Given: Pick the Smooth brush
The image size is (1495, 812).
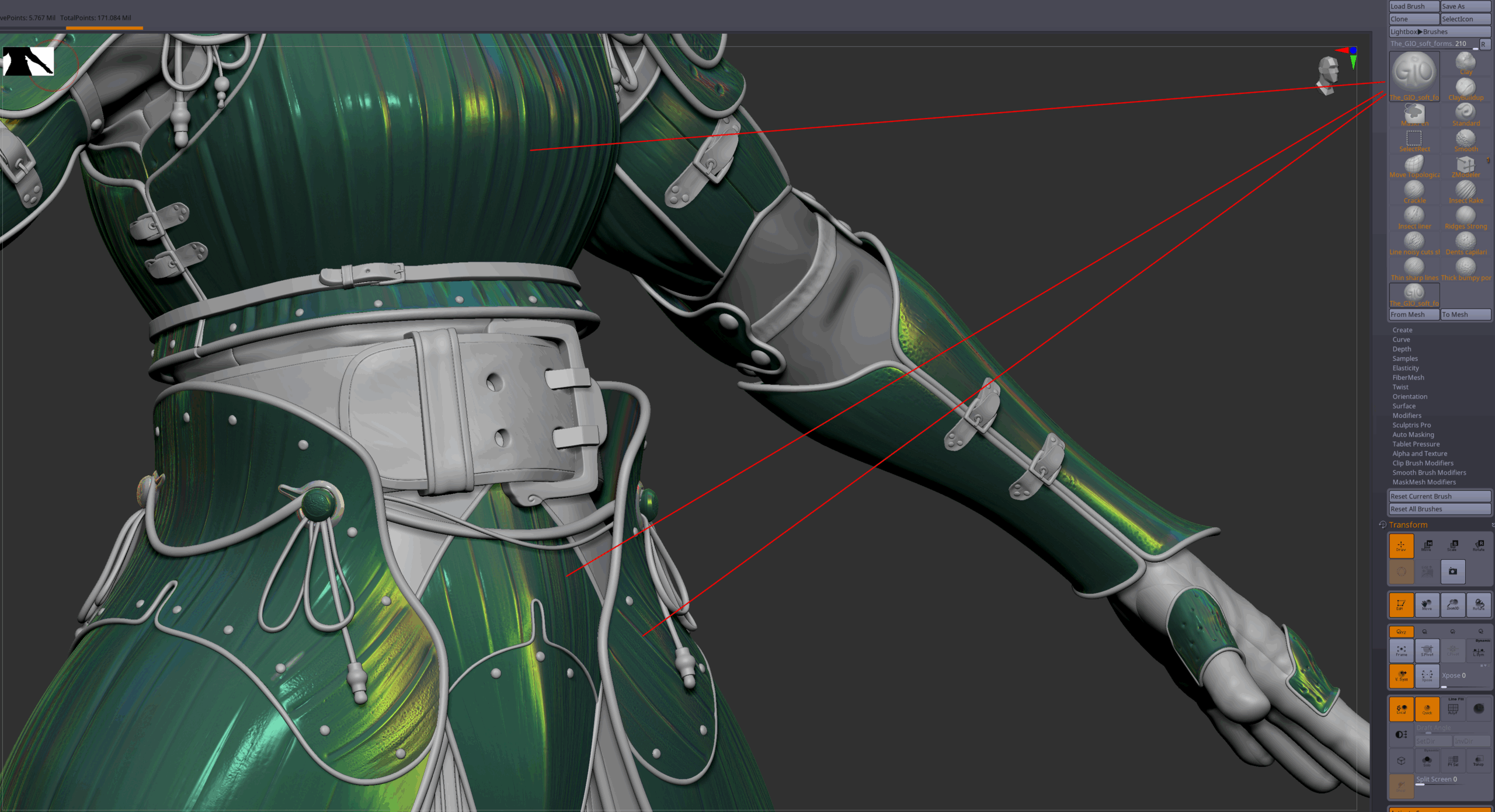Looking at the screenshot, I should 1465,140.
